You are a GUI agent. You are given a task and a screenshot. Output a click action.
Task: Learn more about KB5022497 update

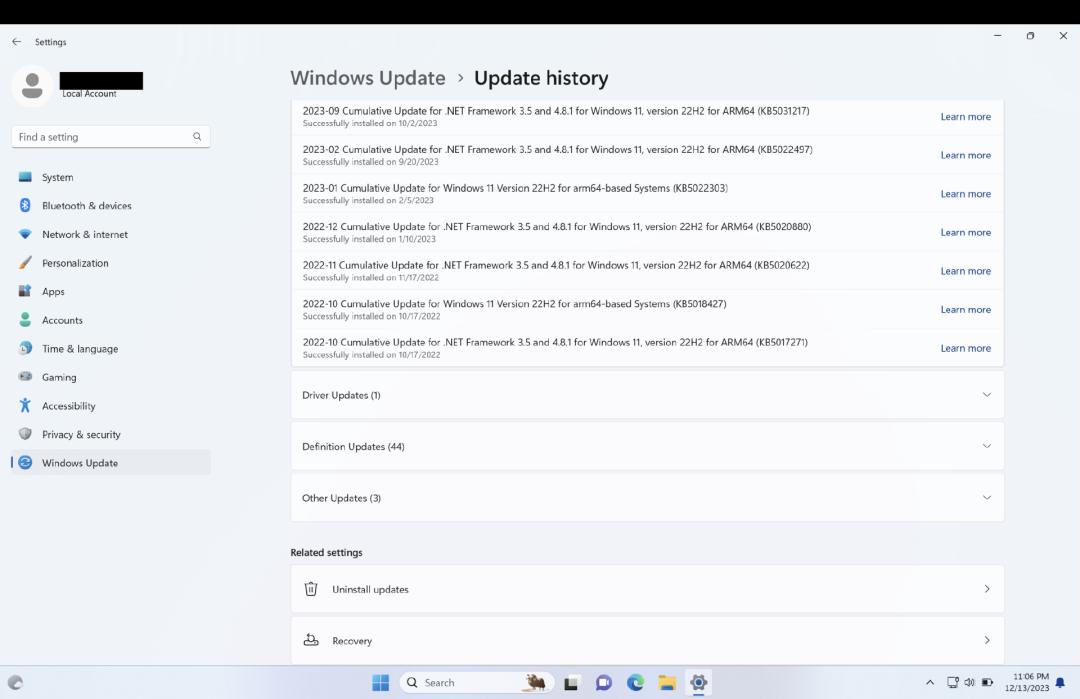[x=966, y=155]
